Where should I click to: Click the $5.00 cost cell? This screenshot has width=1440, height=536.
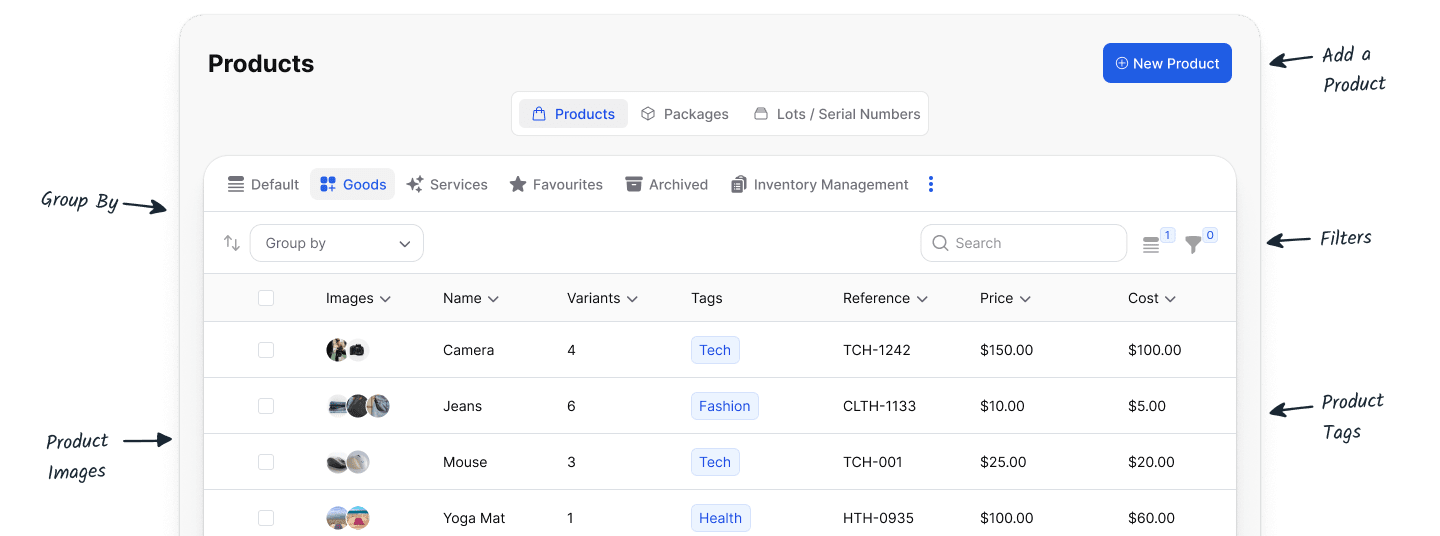point(1147,406)
